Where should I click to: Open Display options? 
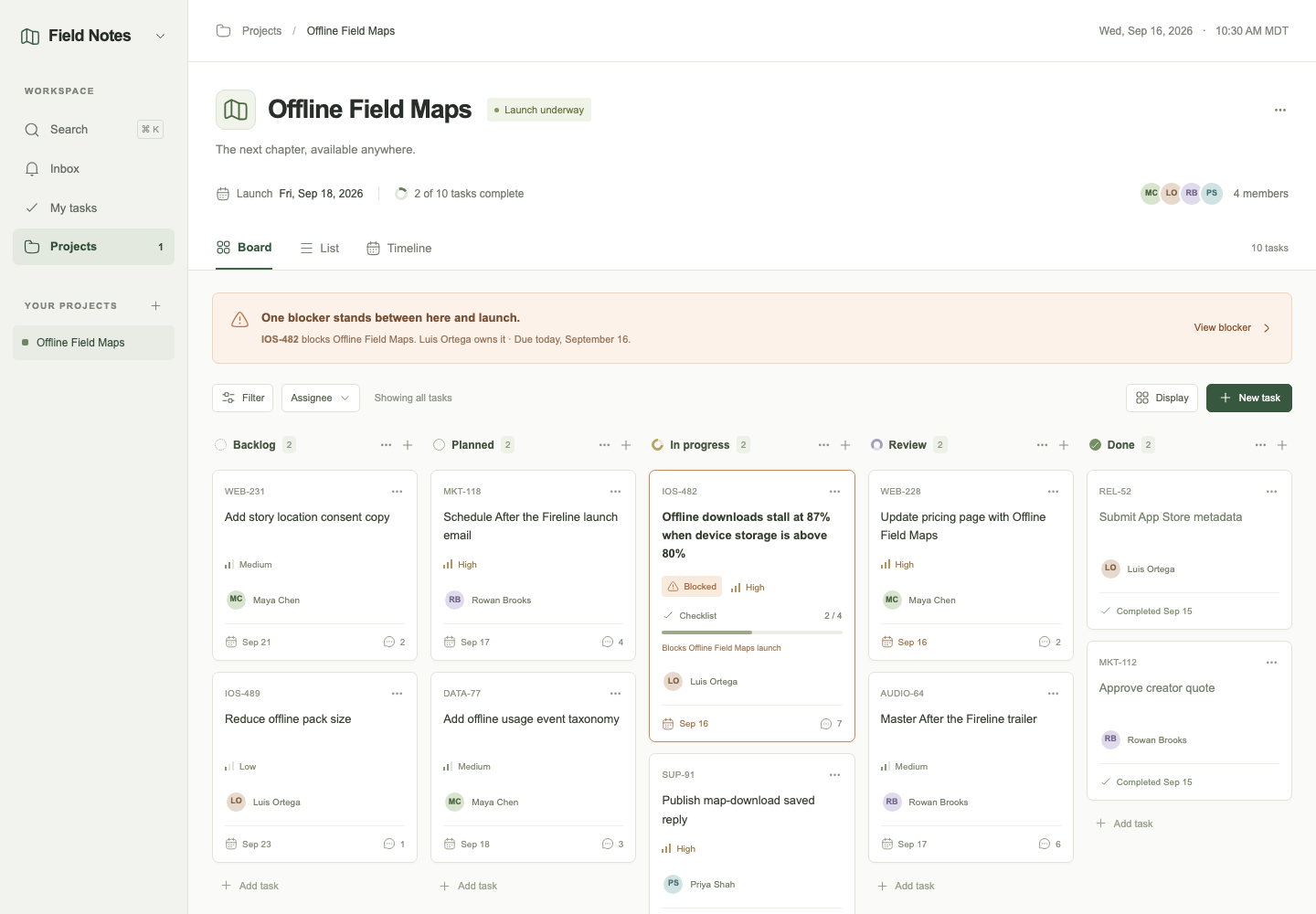pyautogui.click(x=1162, y=399)
